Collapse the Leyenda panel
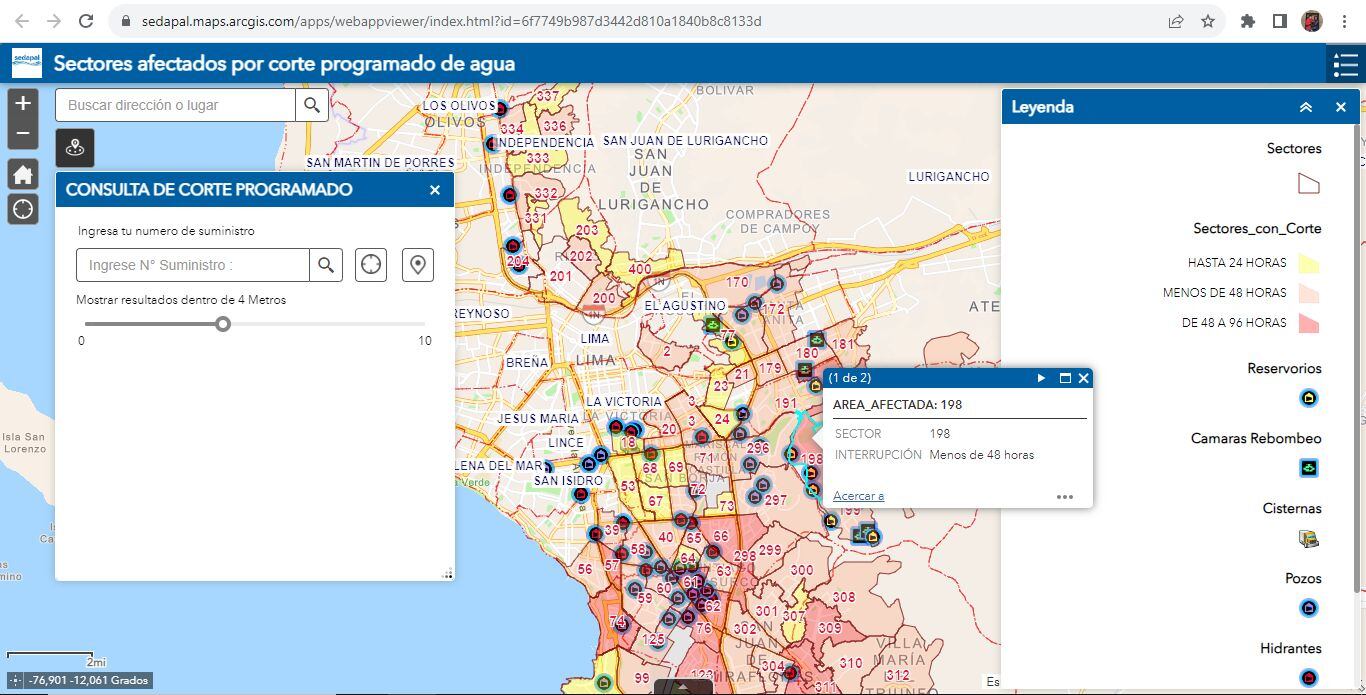 pos(1306,107)
